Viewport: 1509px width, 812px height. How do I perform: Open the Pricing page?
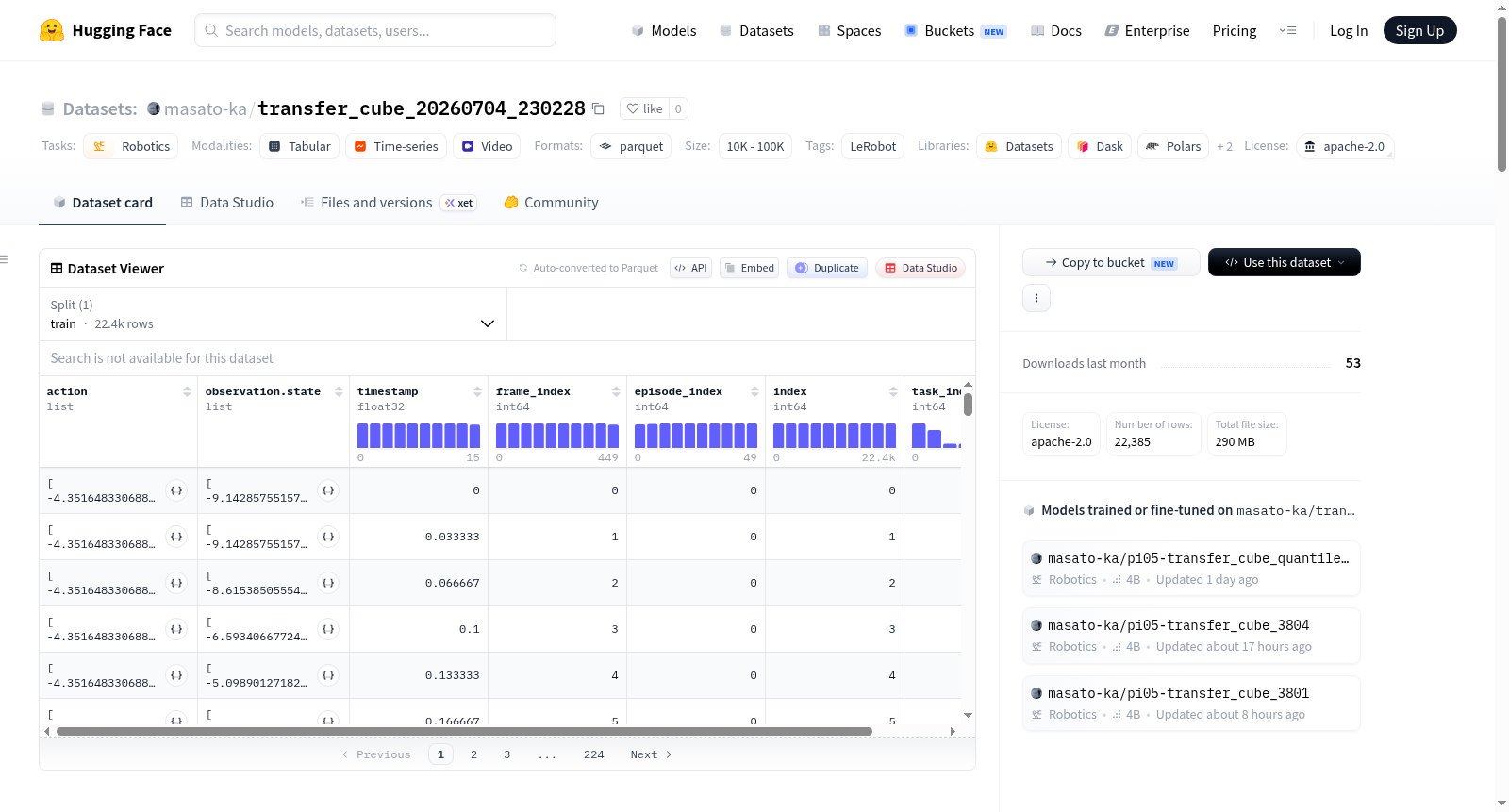(1235, 30)
